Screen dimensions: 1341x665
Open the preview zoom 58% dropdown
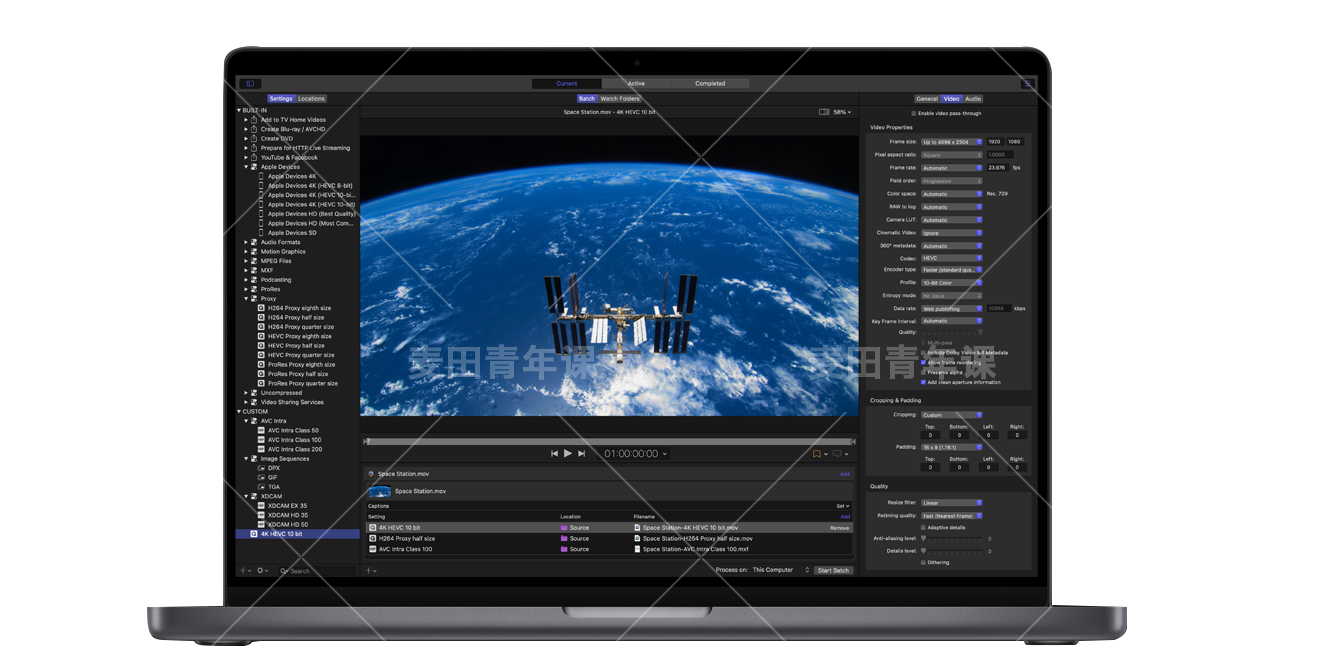pyautogui.click(x=842, y=112)
